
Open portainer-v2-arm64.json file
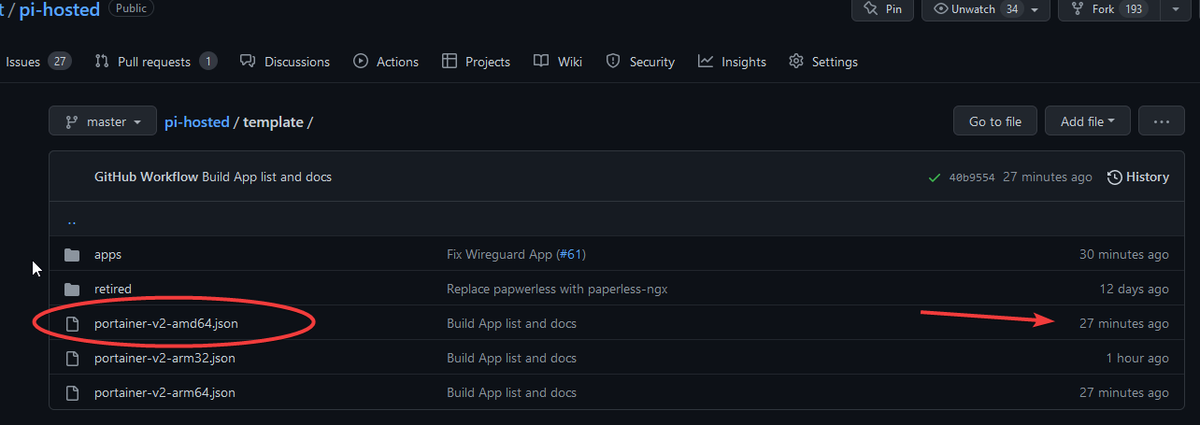coord(165,392)
